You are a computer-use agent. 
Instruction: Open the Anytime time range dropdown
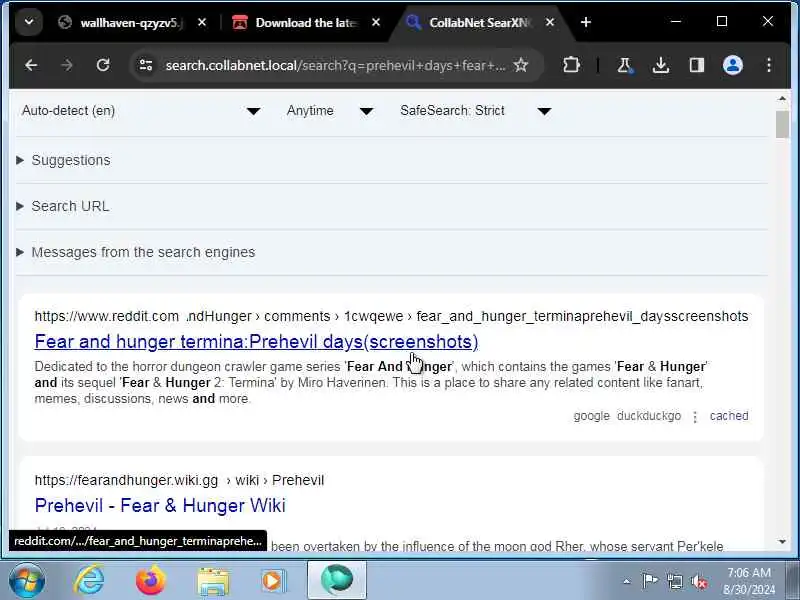click(x=330, y=111)
